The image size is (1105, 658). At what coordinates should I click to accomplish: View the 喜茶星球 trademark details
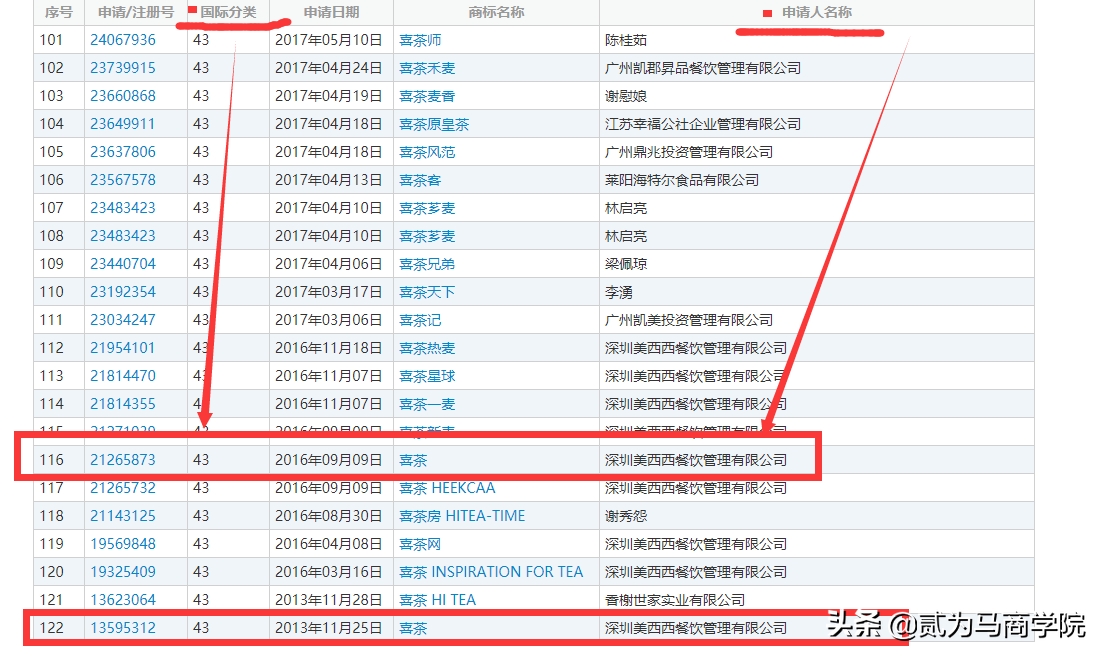click(427, 376)
